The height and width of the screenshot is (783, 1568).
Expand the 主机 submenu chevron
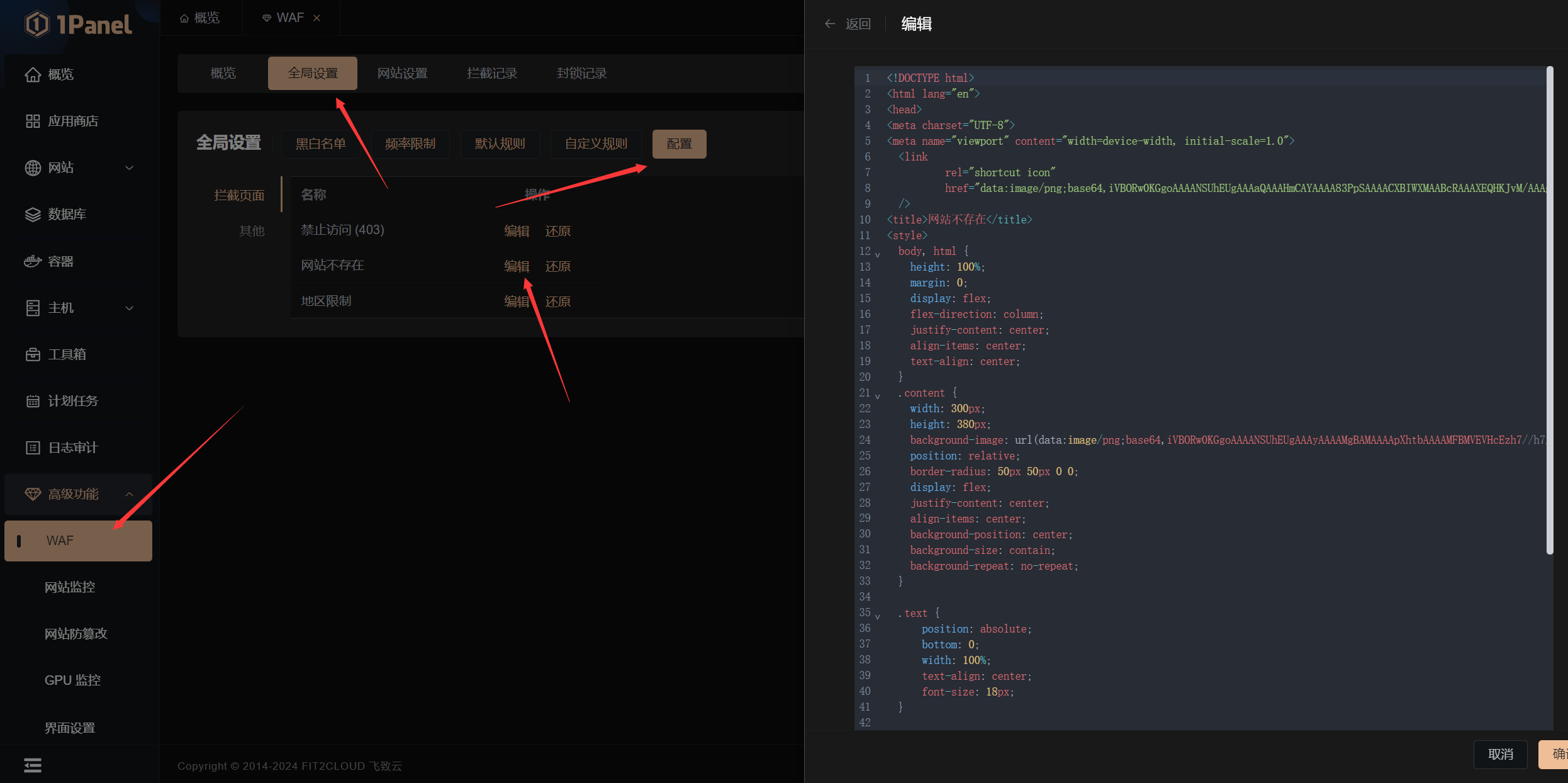point(130,308)
